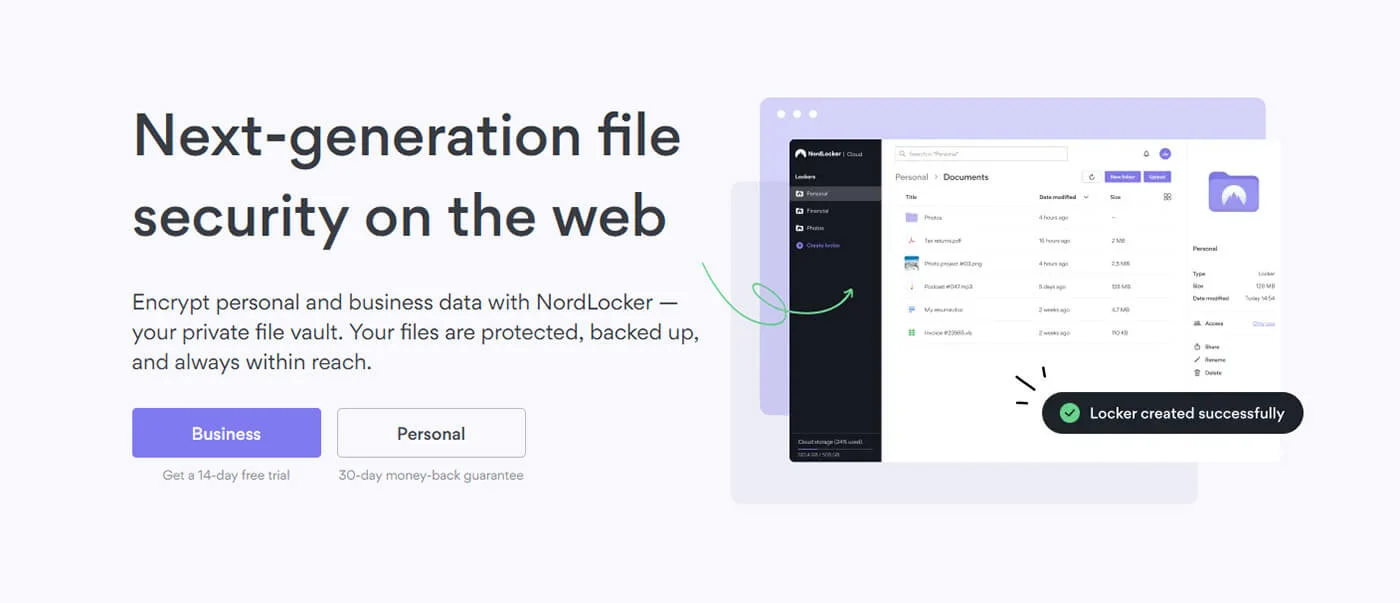Focus the Search in Personal field
The height and width of the screenshot is (603, 1400).
click(981, 154)
